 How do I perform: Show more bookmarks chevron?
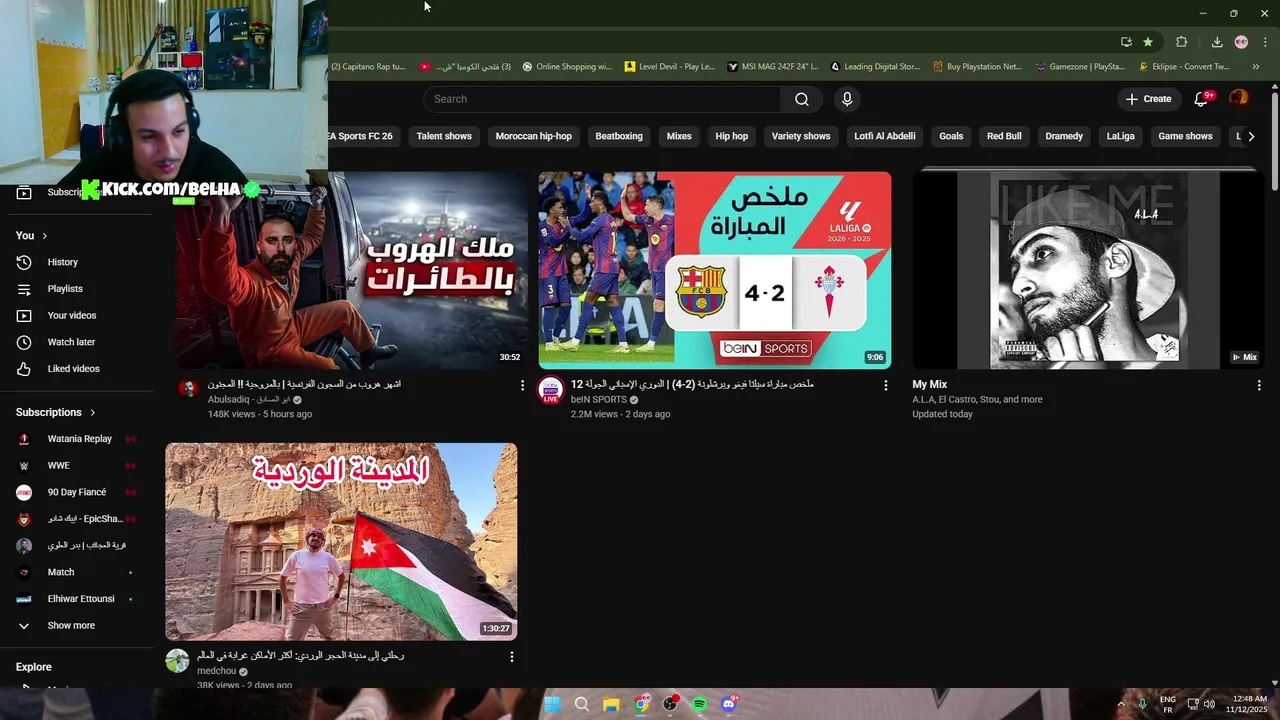pos(1256,67)
